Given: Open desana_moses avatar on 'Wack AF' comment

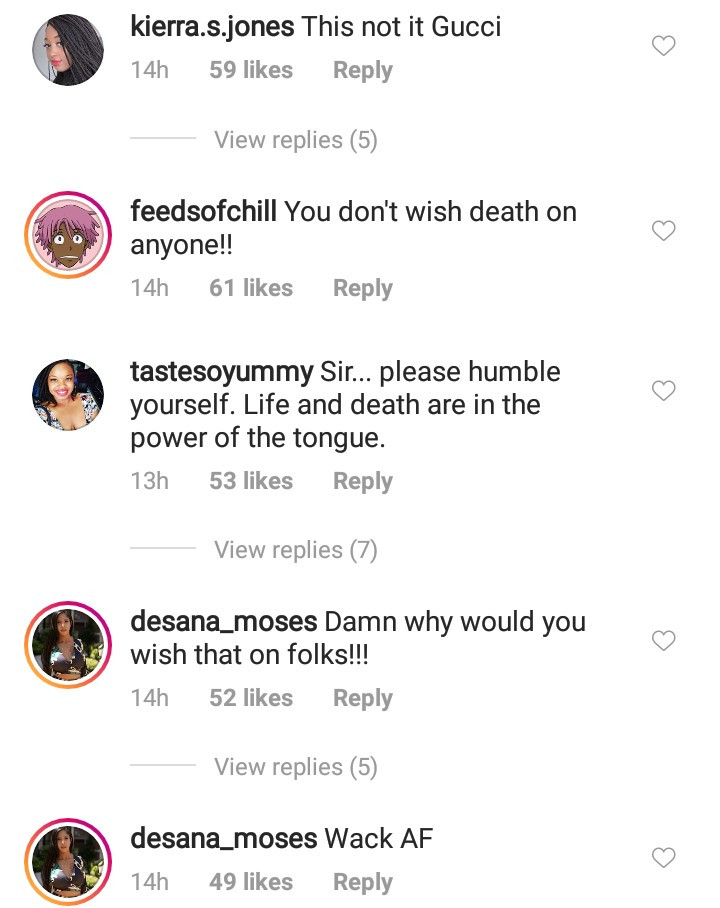Looking at the screenshot, I should [68, 861].
